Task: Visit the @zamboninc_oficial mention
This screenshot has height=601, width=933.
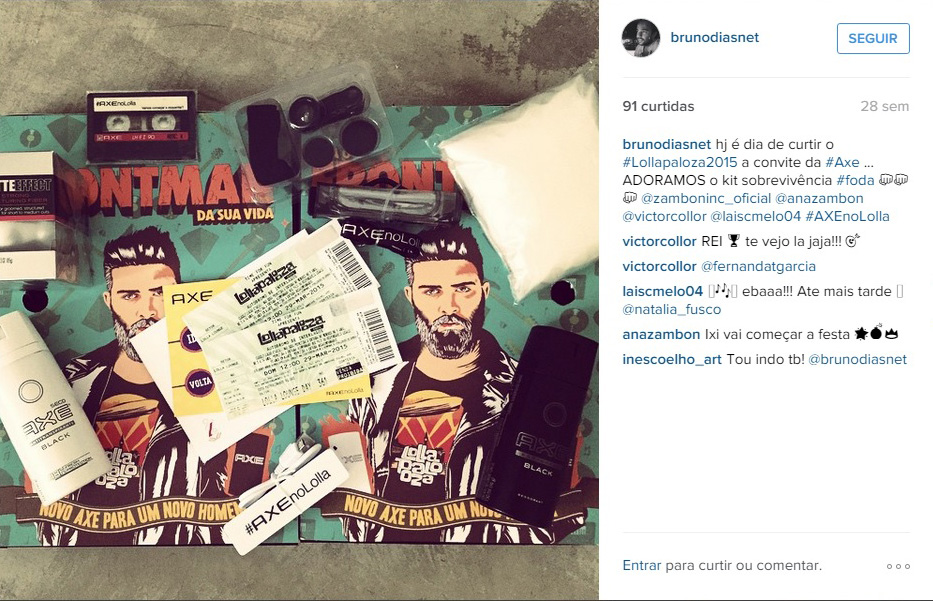Action: click(x=706, y=198)
